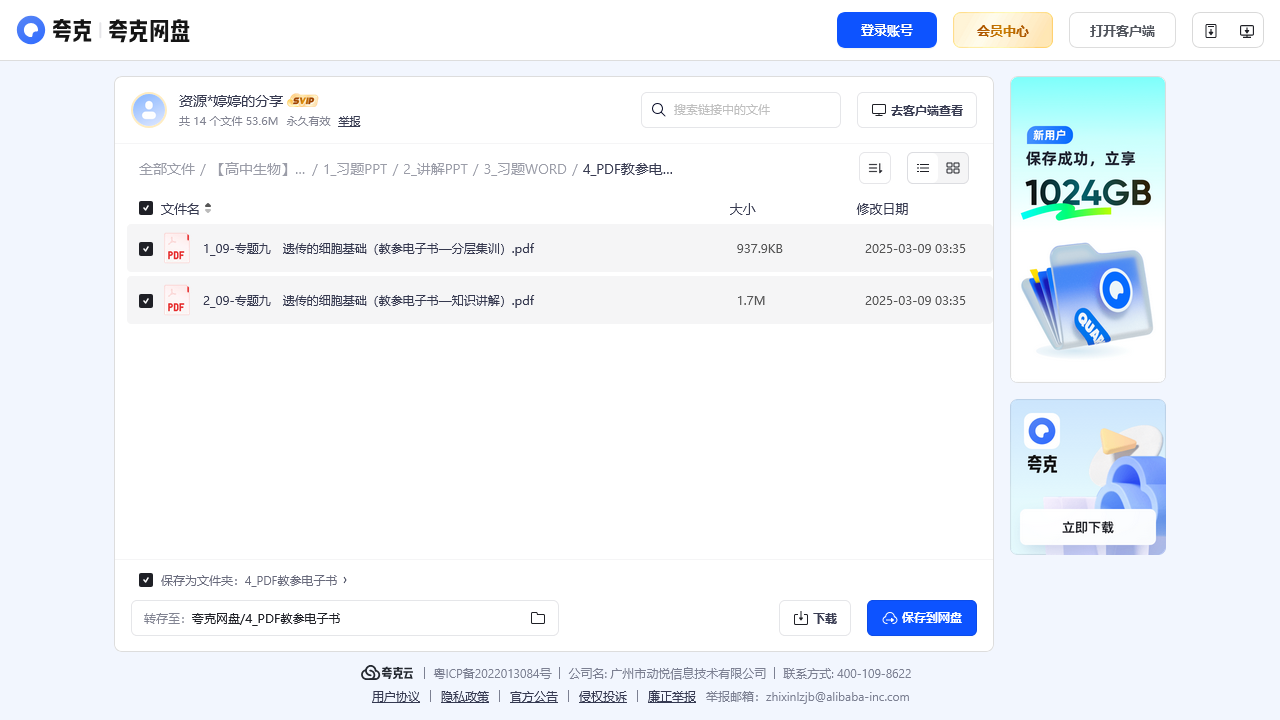Expand the 保存为文件夹 name chevron
Screen dimensions: 1280x720
click(x=345, y=580)
